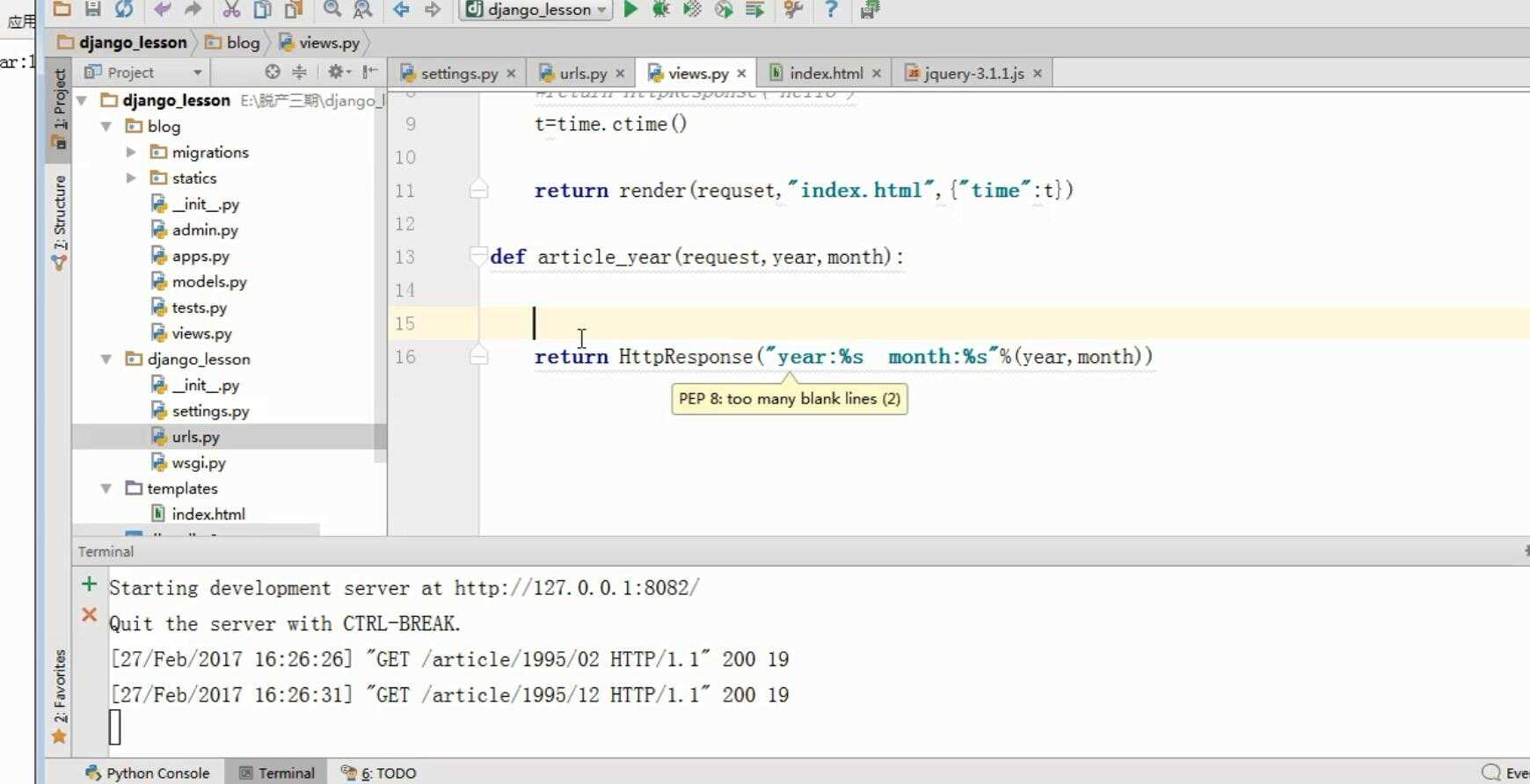
Task: Expand the statics folder
Action: click(131, 178)
